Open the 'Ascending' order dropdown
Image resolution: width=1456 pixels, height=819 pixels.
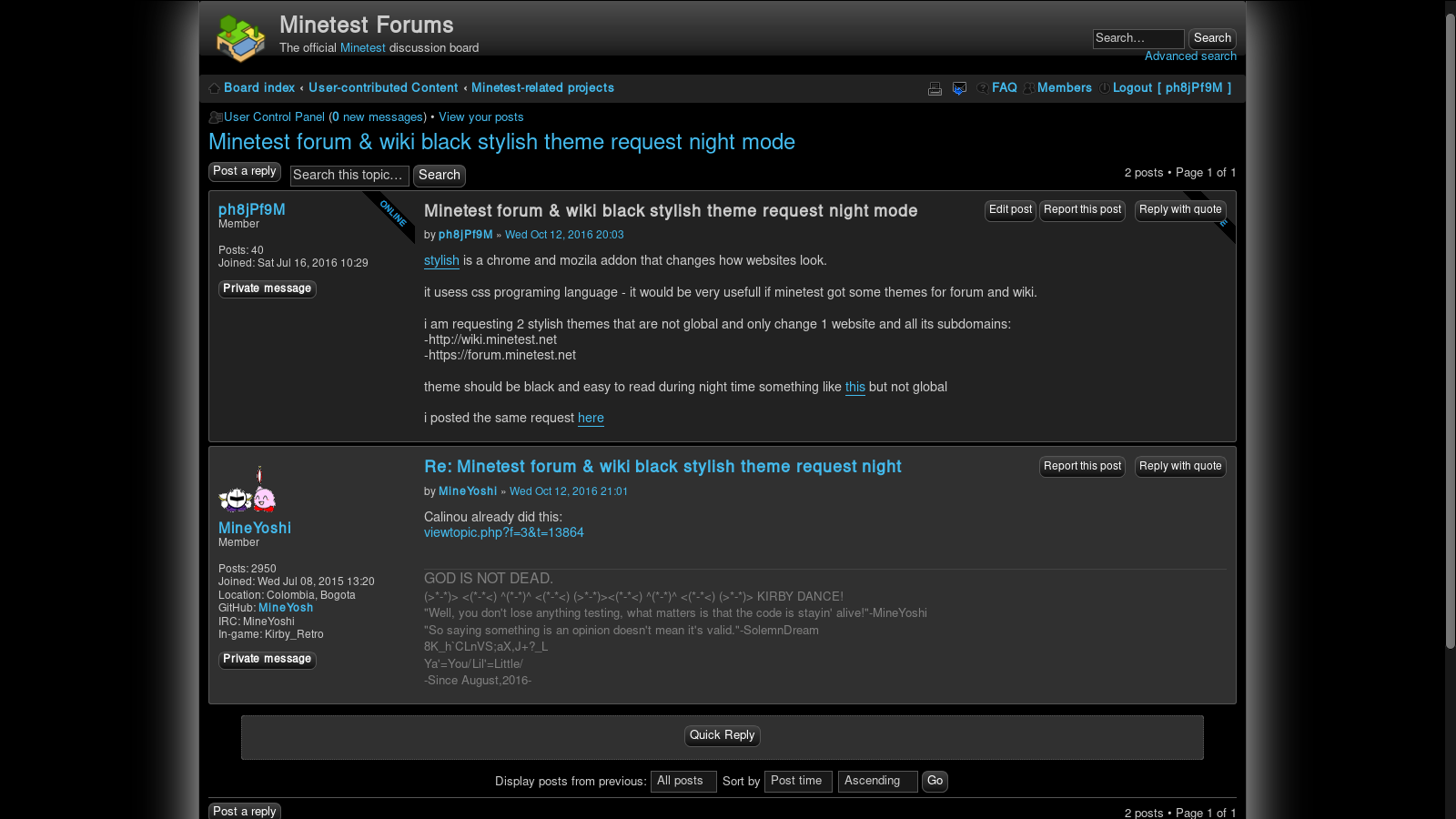876,782
